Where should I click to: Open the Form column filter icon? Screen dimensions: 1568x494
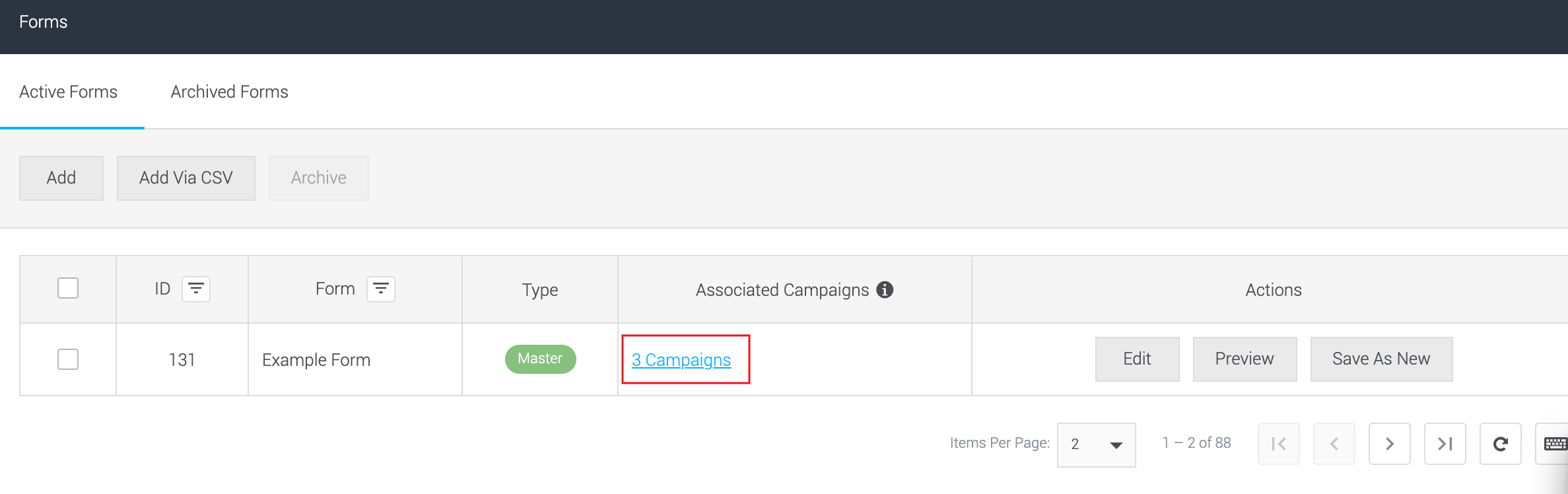(x=381, y=289)
